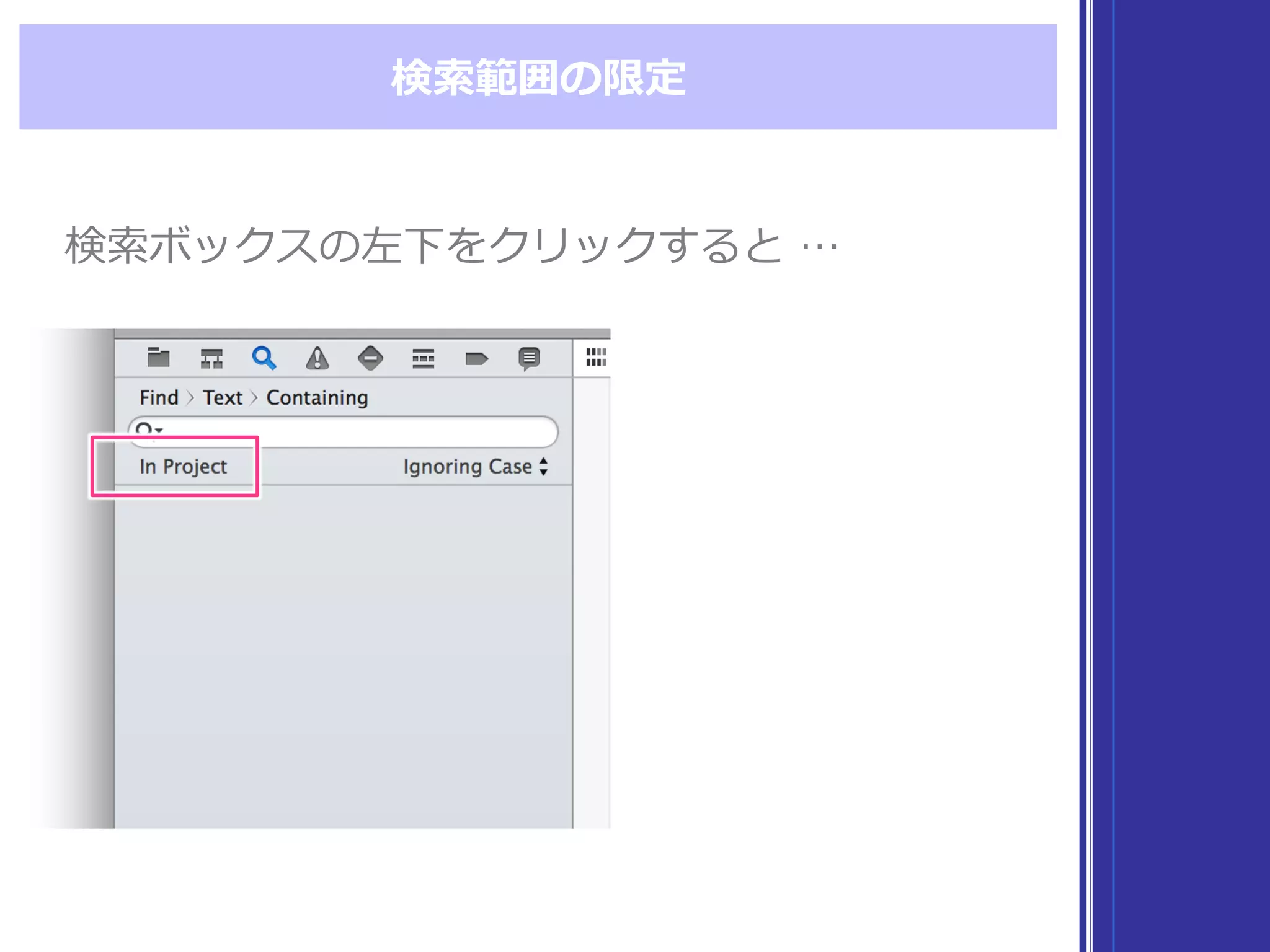Show the Breakpoint navigator tag icon
Viewport: 1270px width, 952px height.
(476, 359)
